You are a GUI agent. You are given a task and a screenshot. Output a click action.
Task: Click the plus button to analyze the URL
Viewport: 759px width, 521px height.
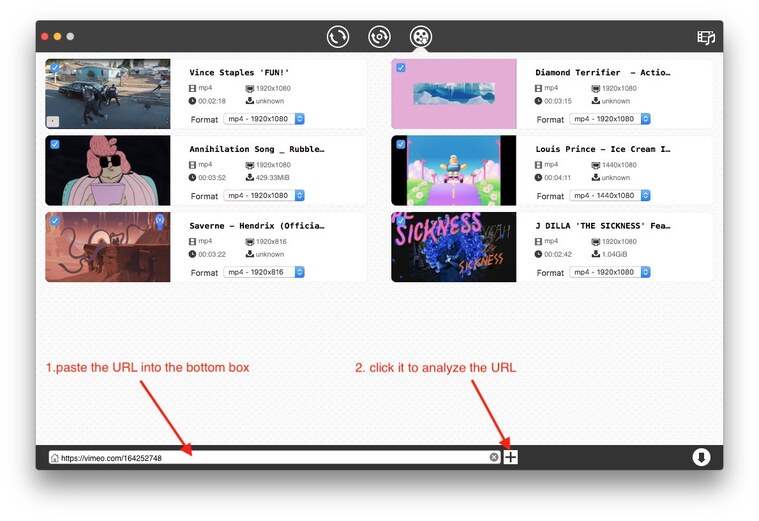click(511, 457)
